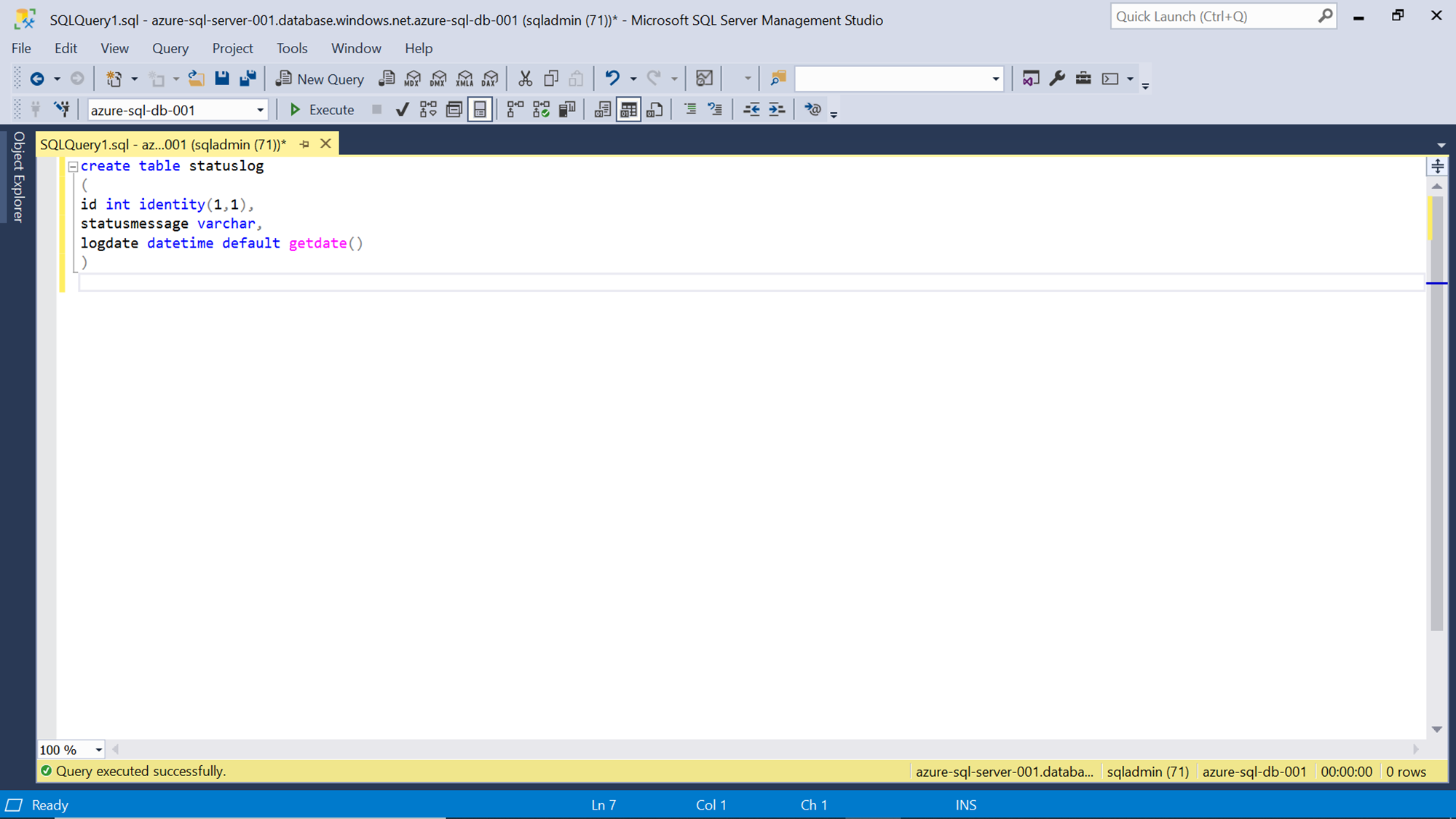
Task: Open the azure-sql-db-001 database dropdown
Action: [x=260, y=111]
